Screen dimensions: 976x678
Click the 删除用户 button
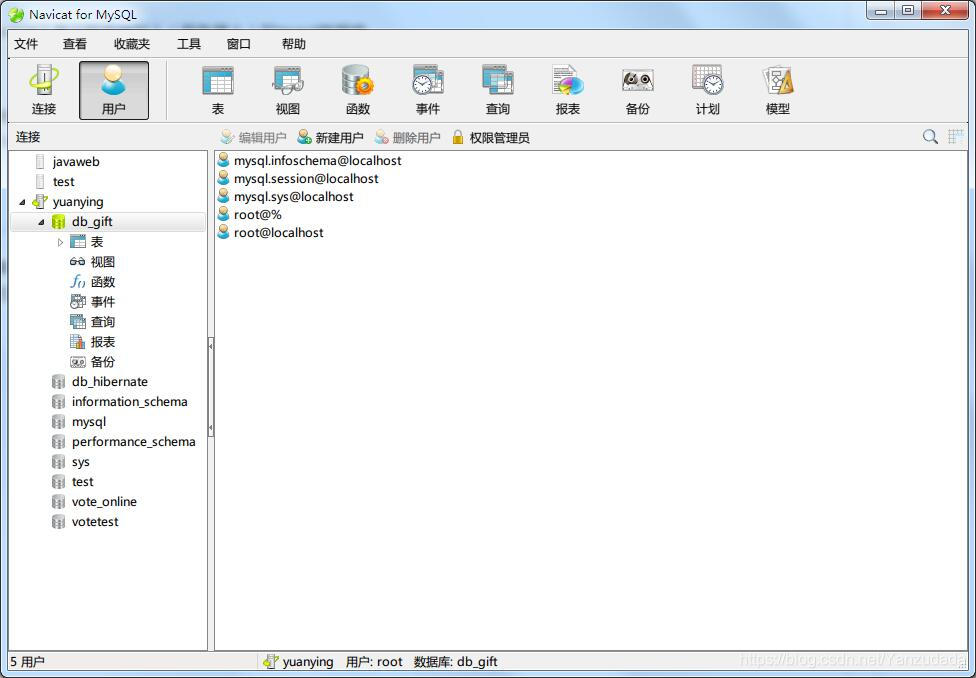pos(408,138)
